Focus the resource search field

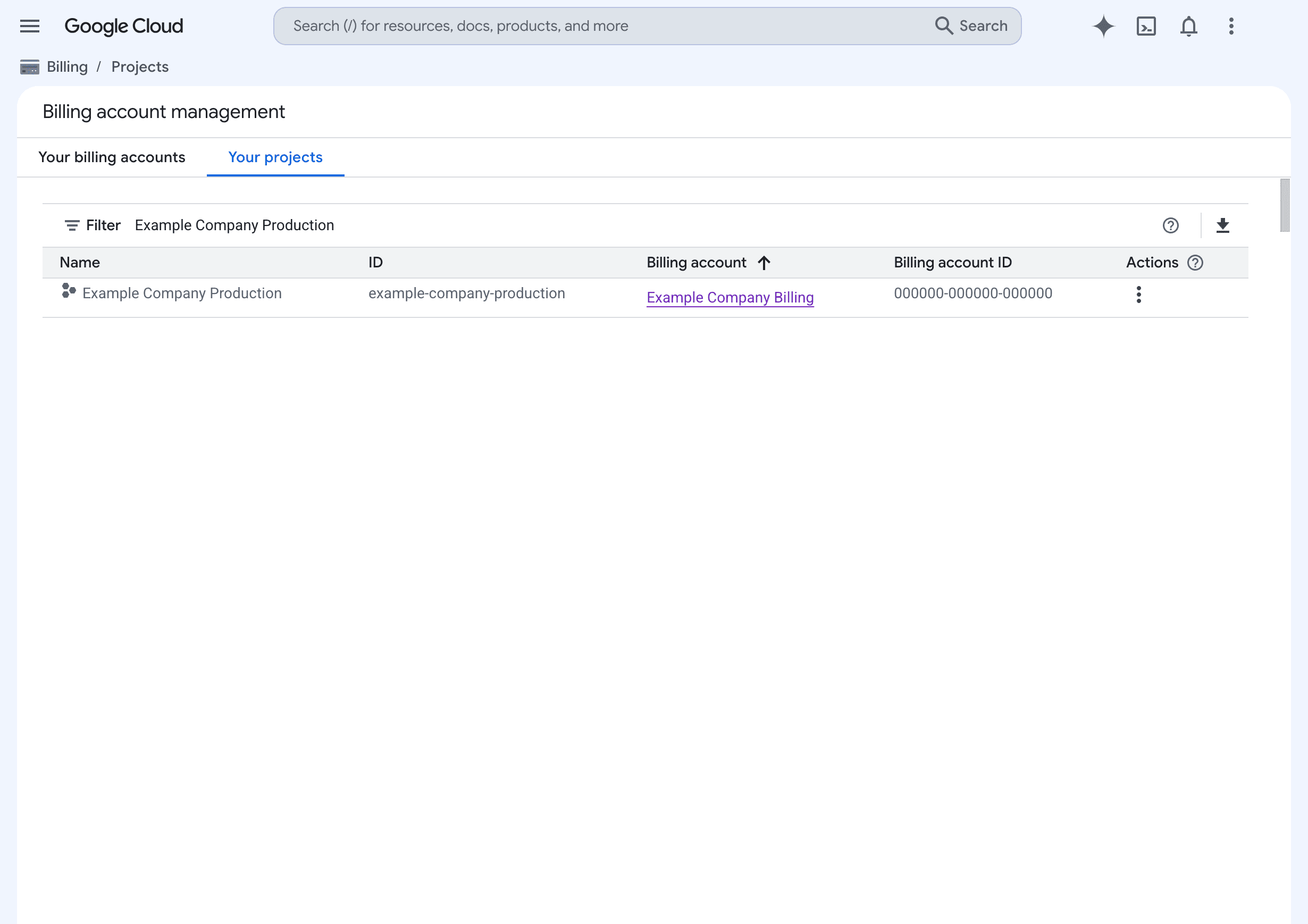647,26
